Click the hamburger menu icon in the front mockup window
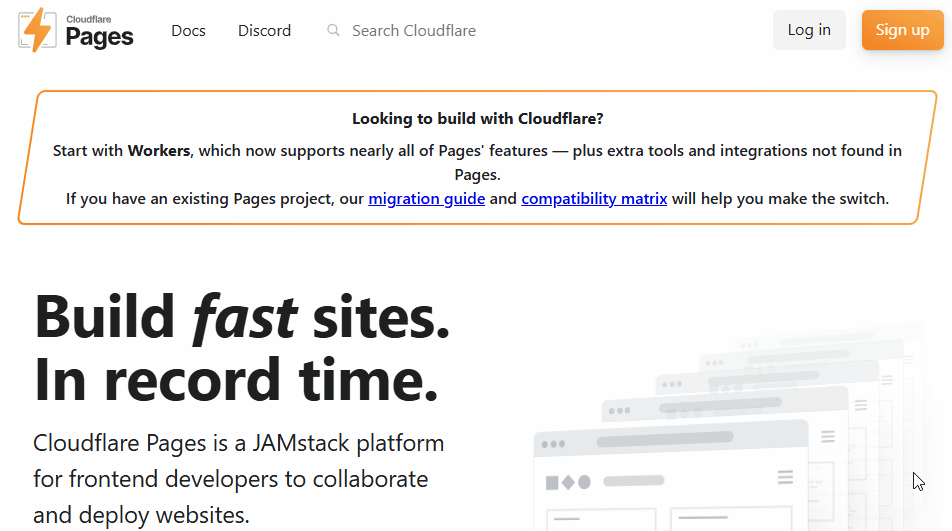The height and width of the screenshot is (531, 952). tap(785, 477)
